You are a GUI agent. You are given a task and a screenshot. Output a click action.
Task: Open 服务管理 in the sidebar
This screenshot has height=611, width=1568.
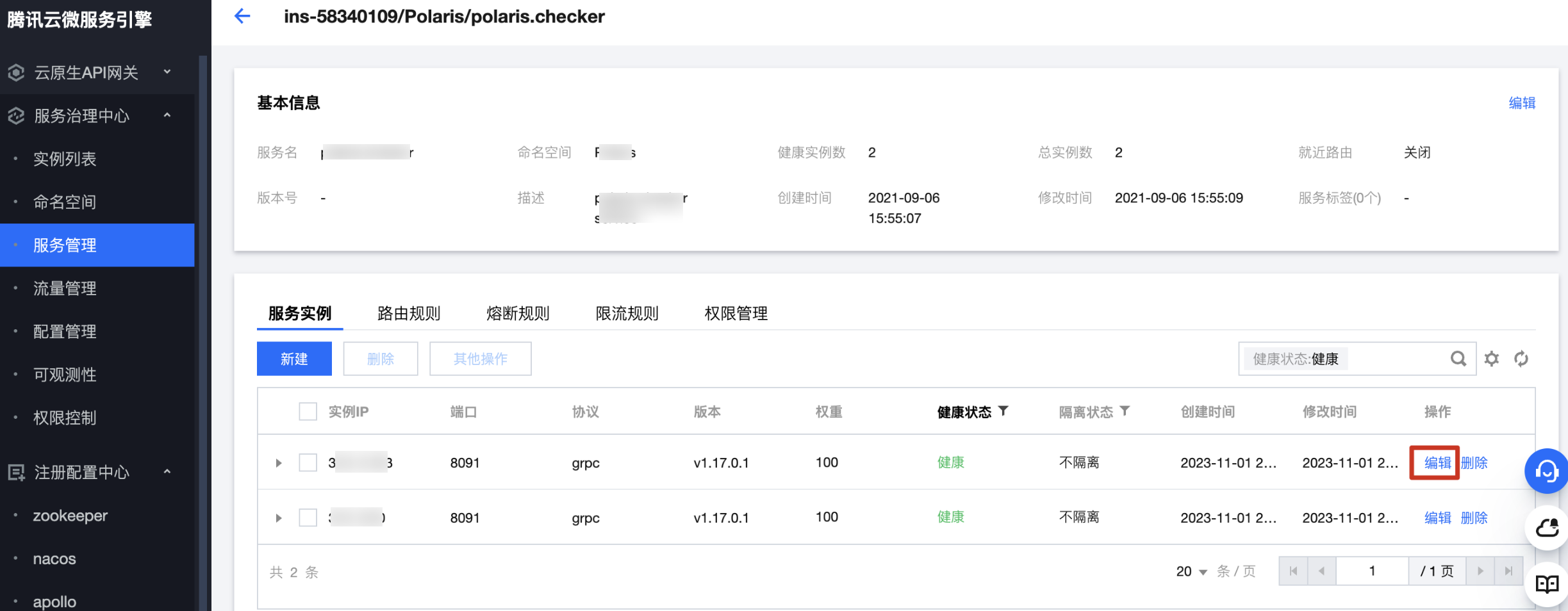coord(97,245)
